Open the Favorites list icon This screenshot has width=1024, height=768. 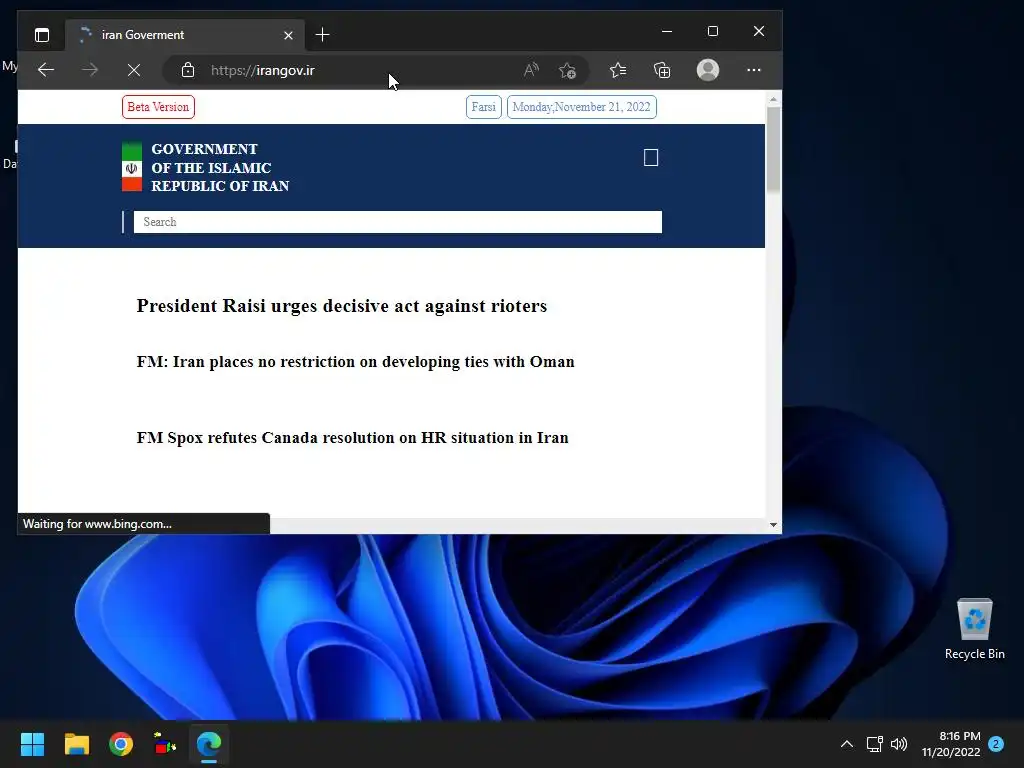tap(618, 70)
